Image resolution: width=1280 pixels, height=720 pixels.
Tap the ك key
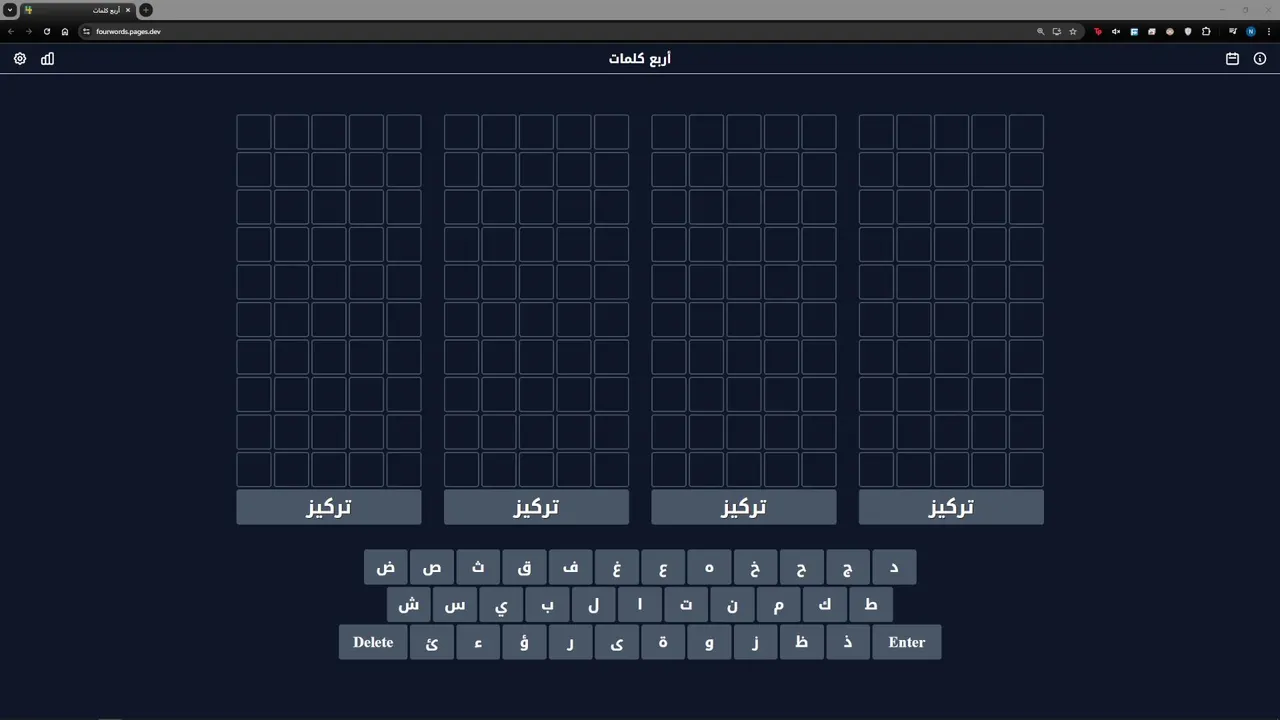tap(825, 605)
